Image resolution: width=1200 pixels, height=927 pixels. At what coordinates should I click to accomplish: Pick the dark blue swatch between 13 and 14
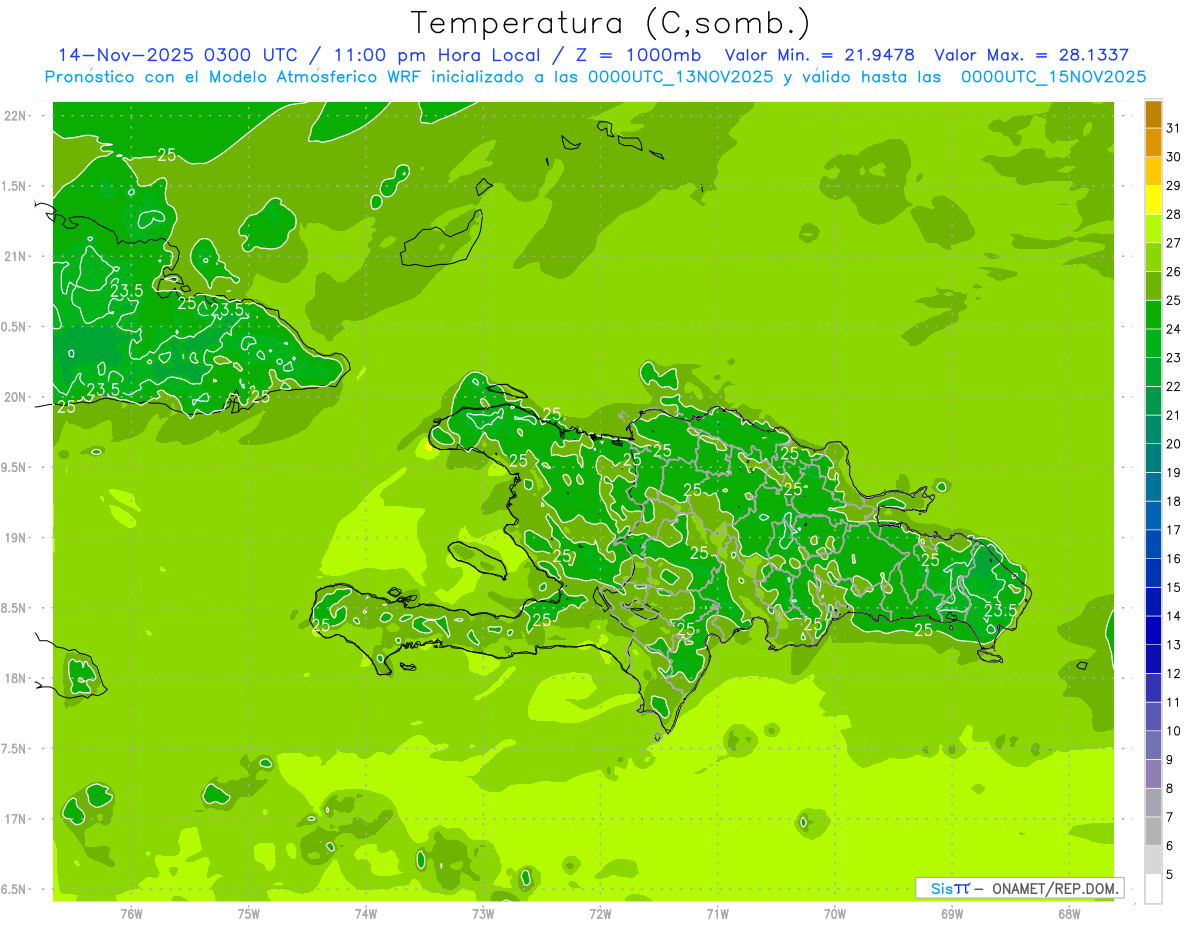coord(1153,630)
